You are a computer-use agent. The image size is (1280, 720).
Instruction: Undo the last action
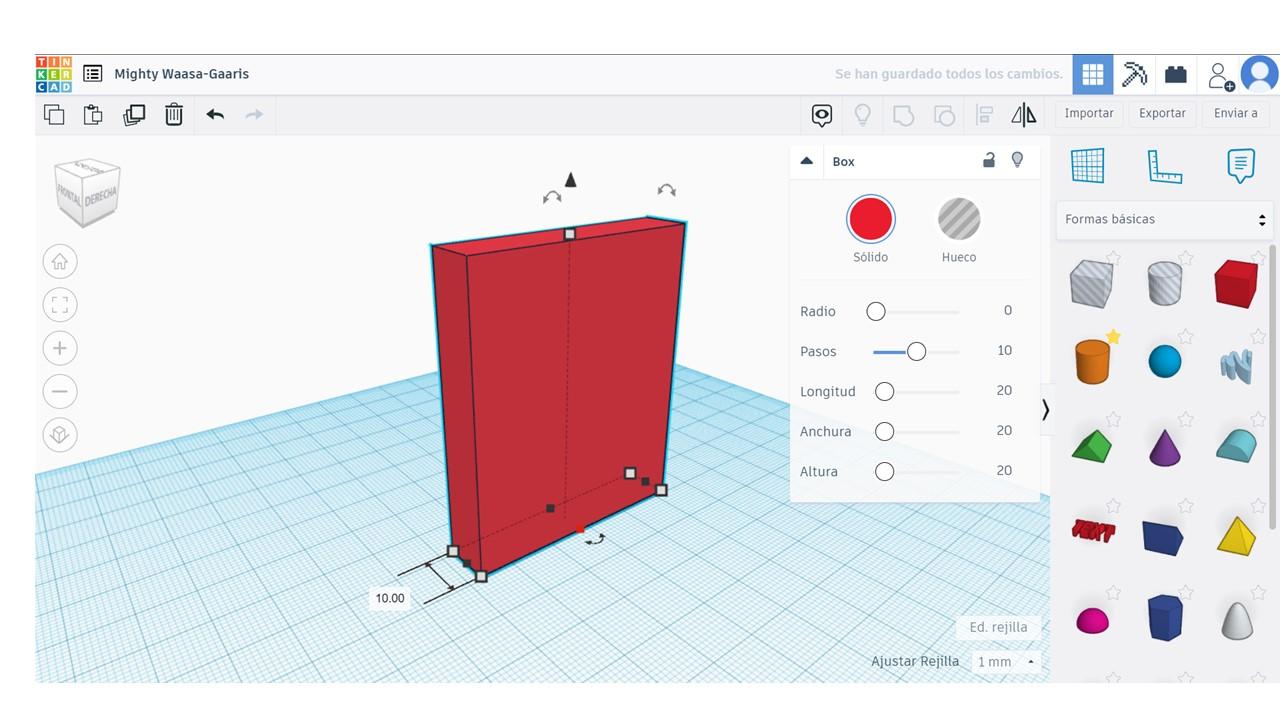point(215,114)
